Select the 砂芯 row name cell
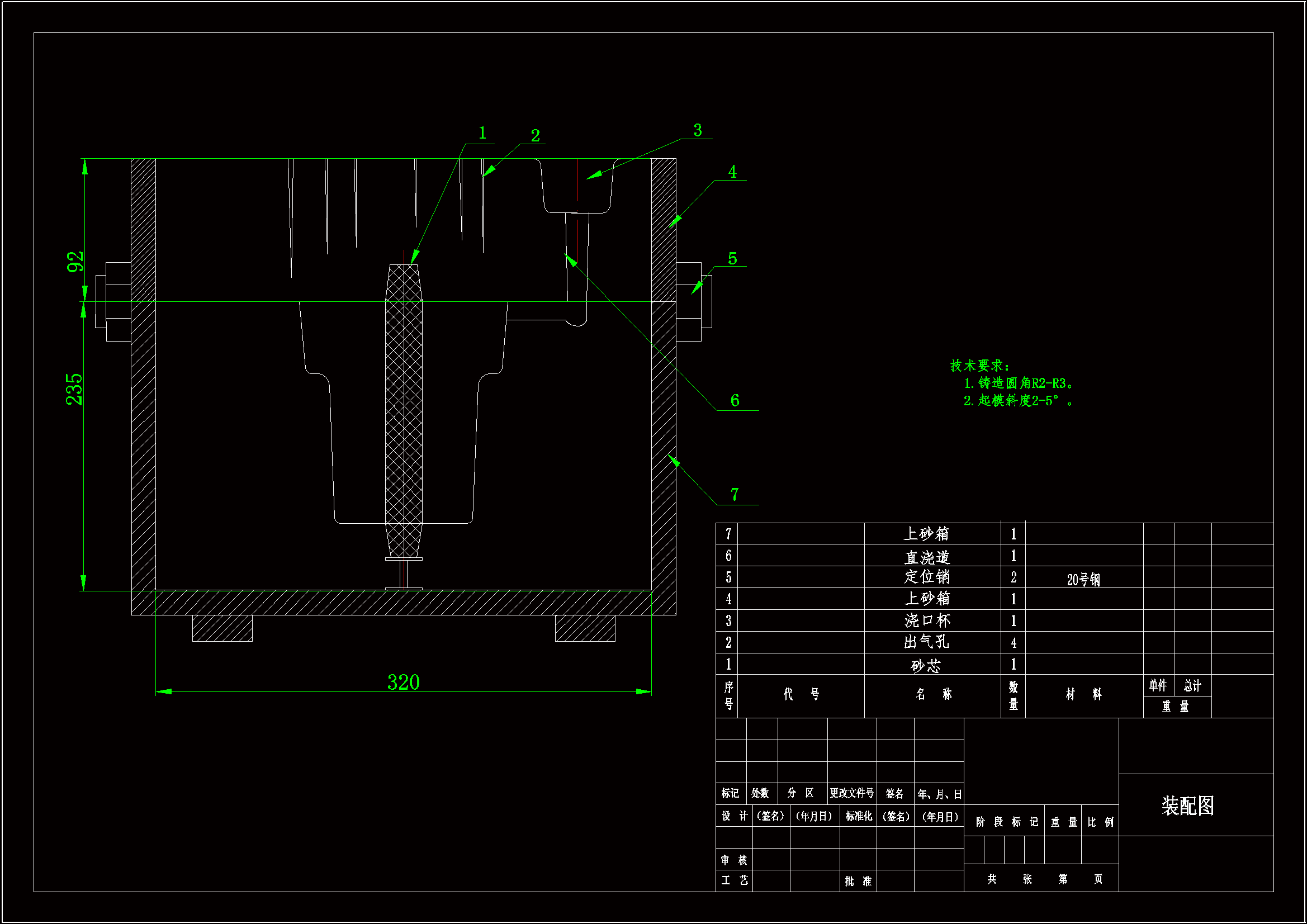Image resolution: width=1307 pixels, height=924 pixels. [x=926, y=666]
